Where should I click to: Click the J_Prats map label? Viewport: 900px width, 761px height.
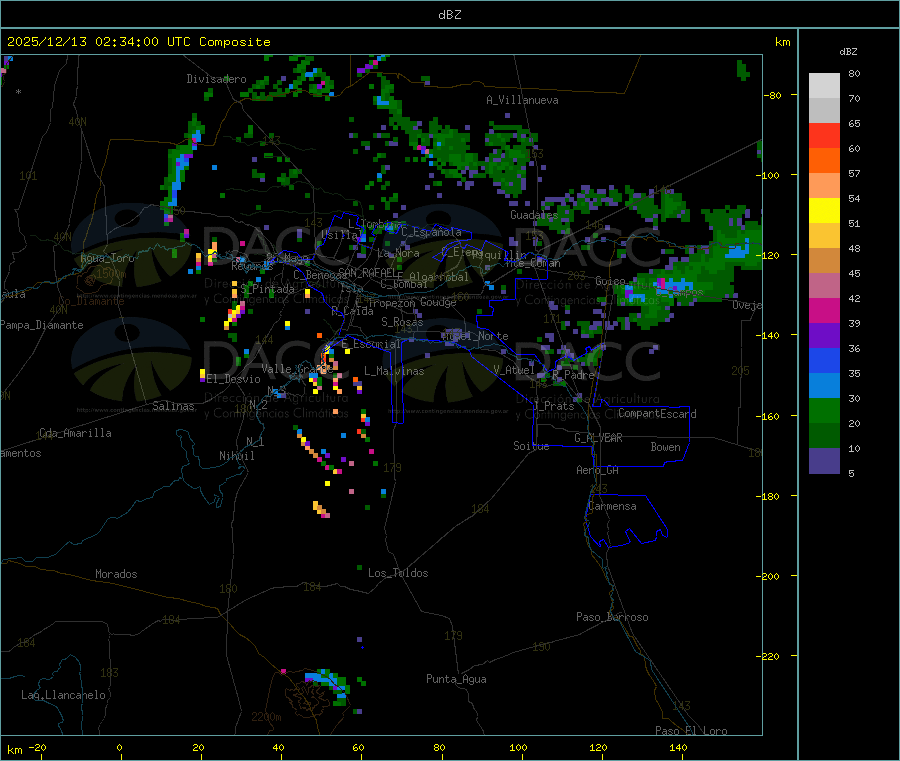(553, 406)
